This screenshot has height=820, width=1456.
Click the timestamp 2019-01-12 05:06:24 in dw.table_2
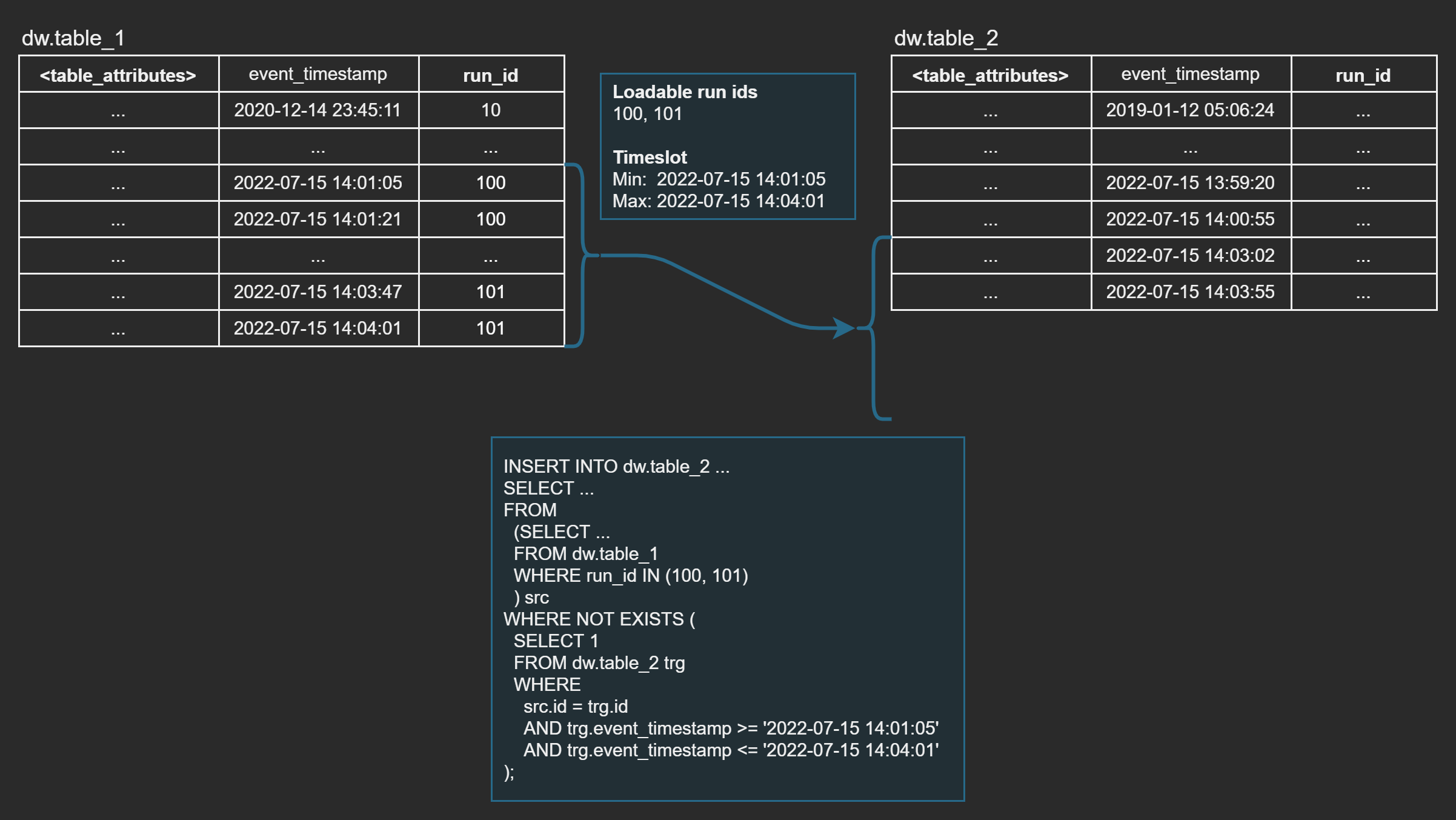[x=1189, y=110]
